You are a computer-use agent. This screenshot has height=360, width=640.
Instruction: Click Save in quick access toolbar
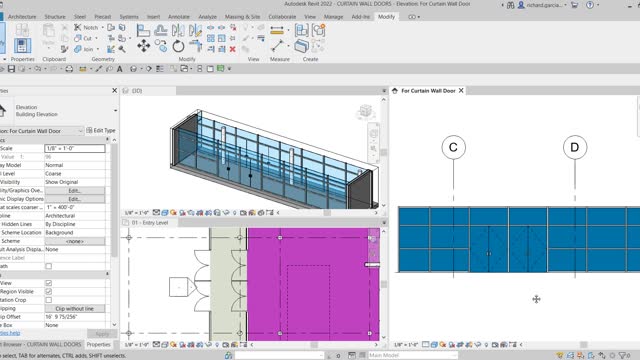coord(11,69)
